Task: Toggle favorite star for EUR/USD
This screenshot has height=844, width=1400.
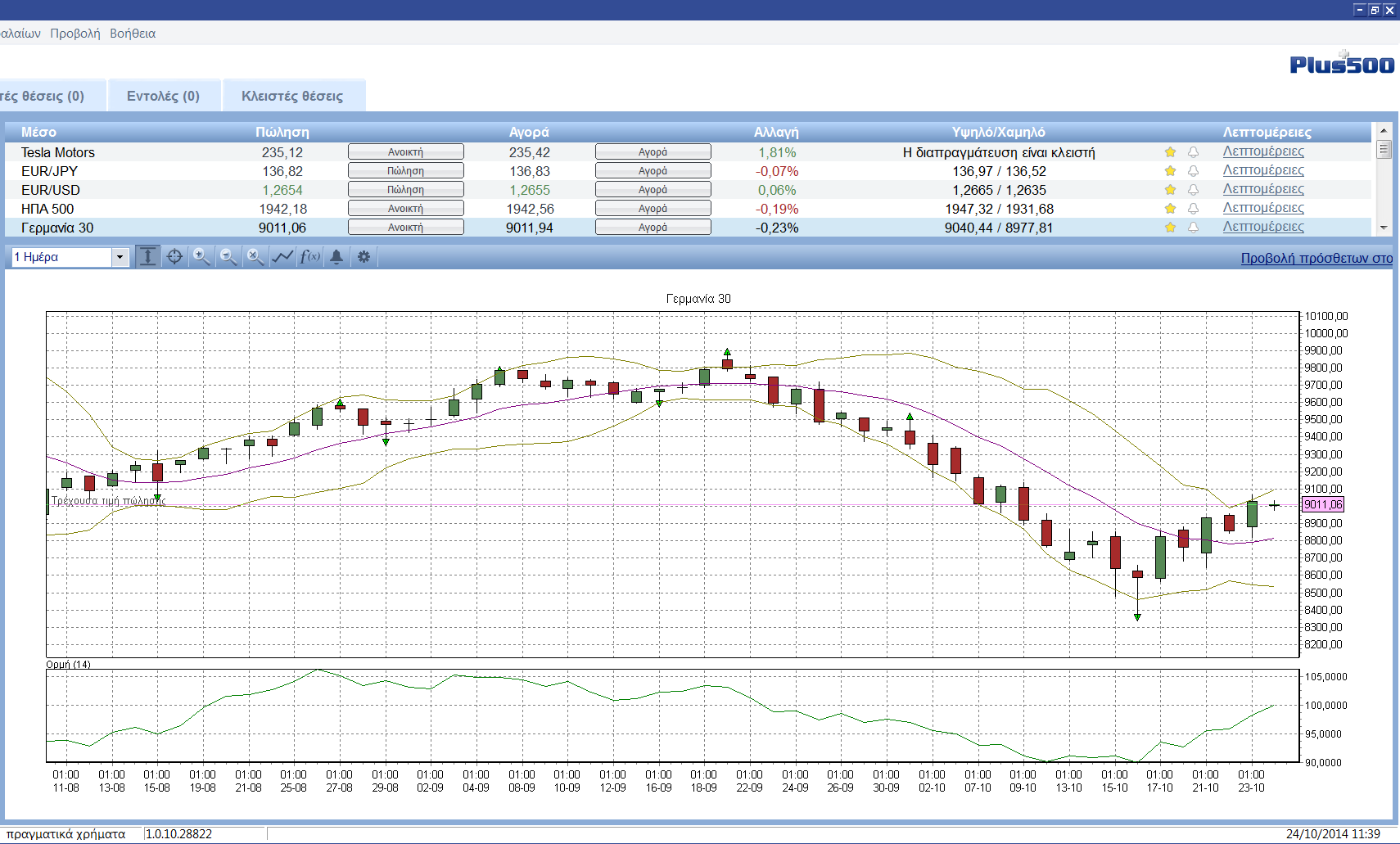Action: (1170, 190)
